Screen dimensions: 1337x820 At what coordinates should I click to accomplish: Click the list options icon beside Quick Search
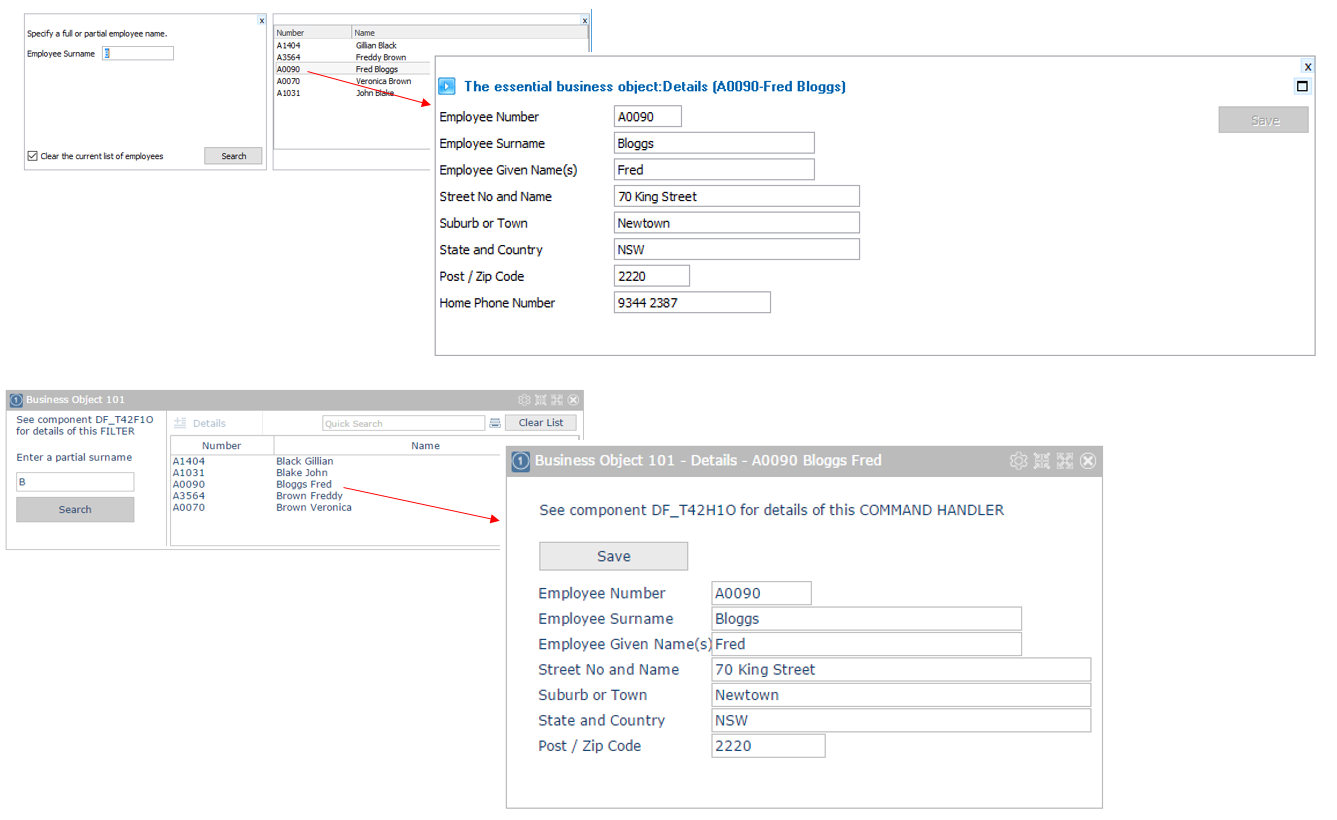(x=495, y=423)
